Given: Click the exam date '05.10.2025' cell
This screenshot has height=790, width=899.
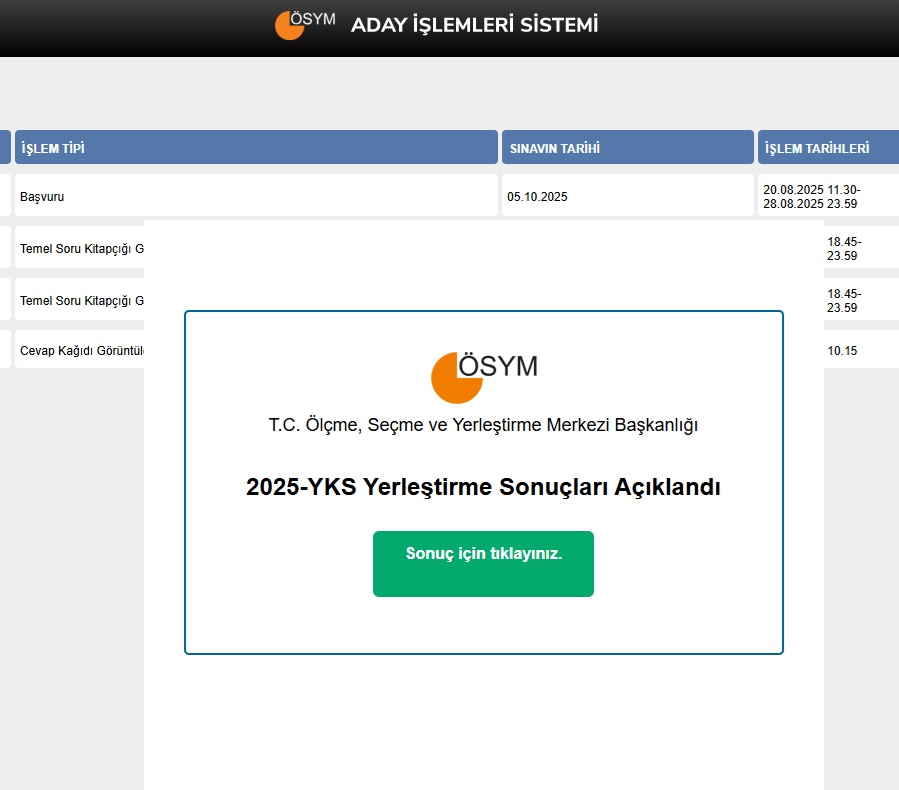Looking at the screenshot, I should 628,195.
